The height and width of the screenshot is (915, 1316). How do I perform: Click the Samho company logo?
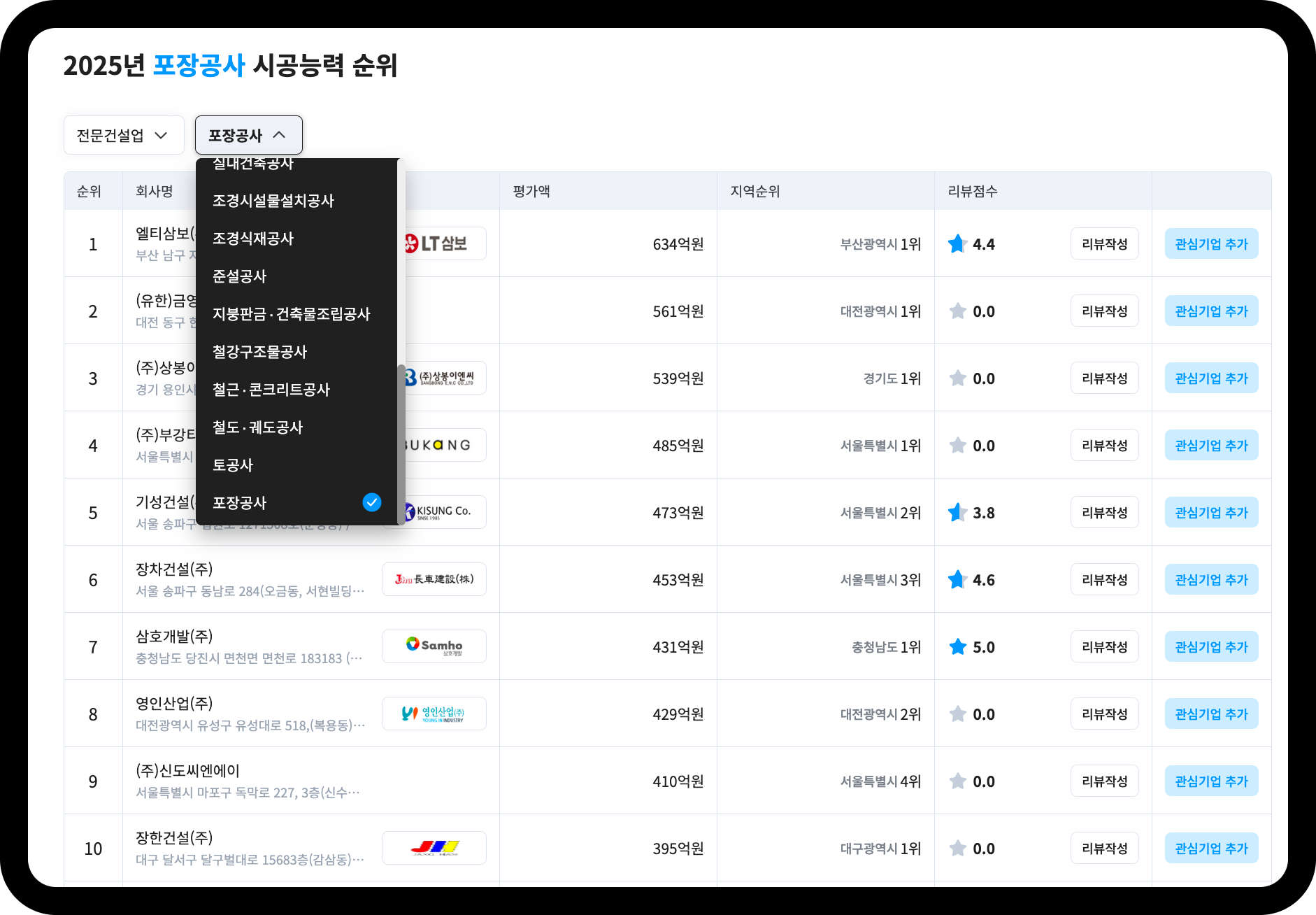[x=434, y=646]
